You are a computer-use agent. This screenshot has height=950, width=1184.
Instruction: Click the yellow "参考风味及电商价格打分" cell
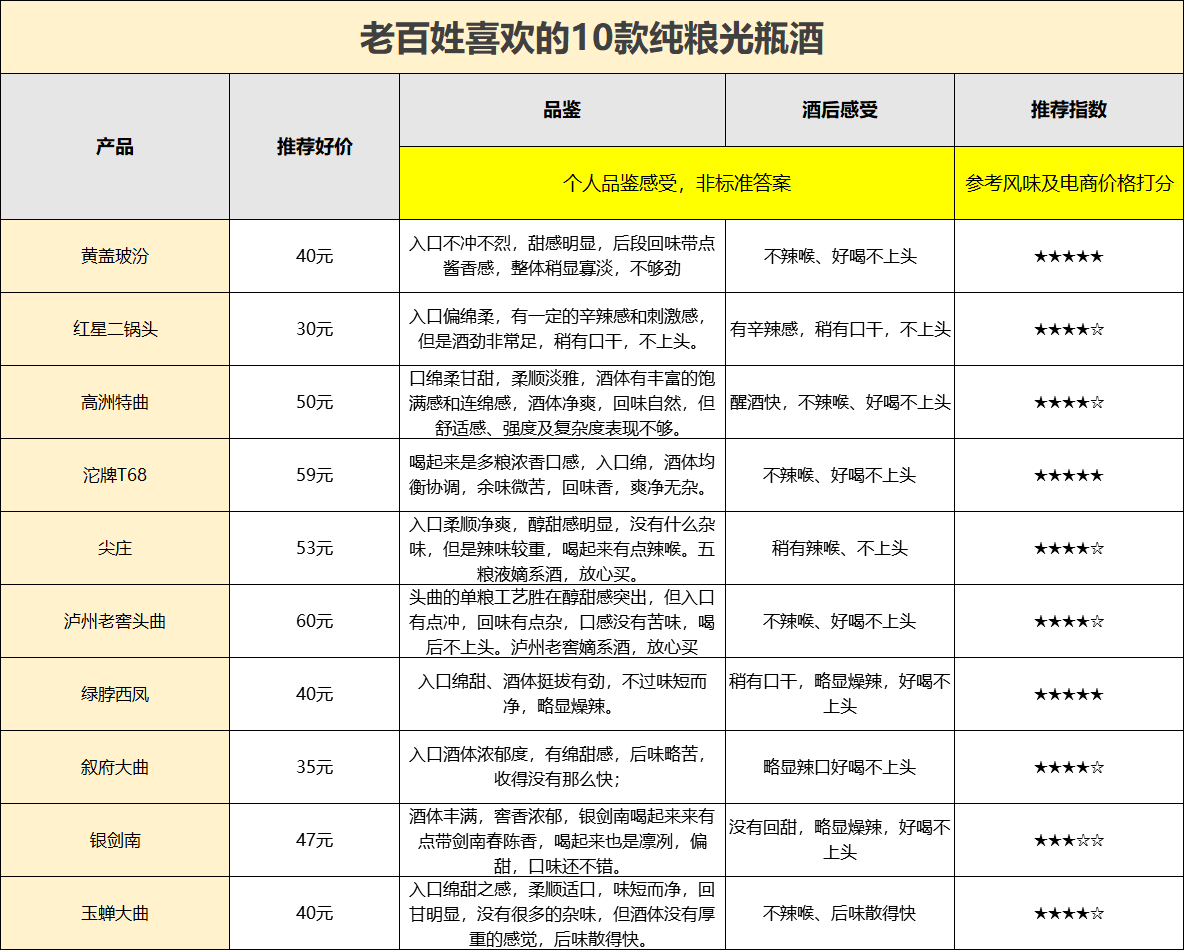pyautogui.click(x=1068, y=184)
